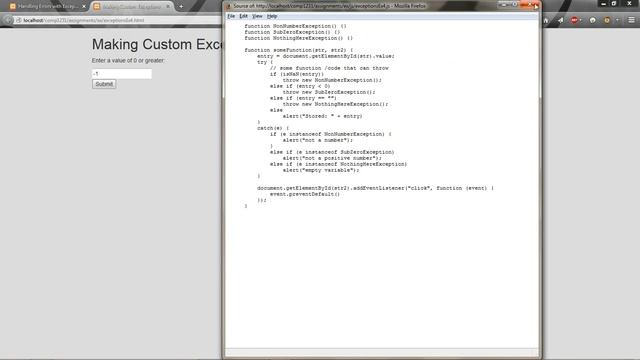The width and height of the screenshot is (640, 360).
Task: Click the 'throw new NonNumberException();' line
Action: point(332,80)
